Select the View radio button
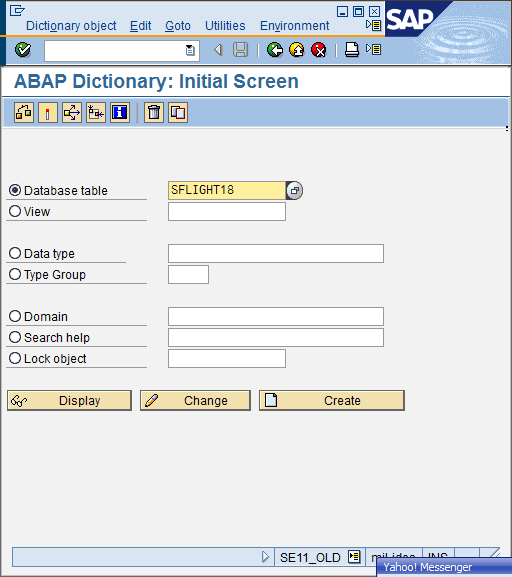This screenshot has width=512, height=577. pyautogui.click(x=15, y=211)
